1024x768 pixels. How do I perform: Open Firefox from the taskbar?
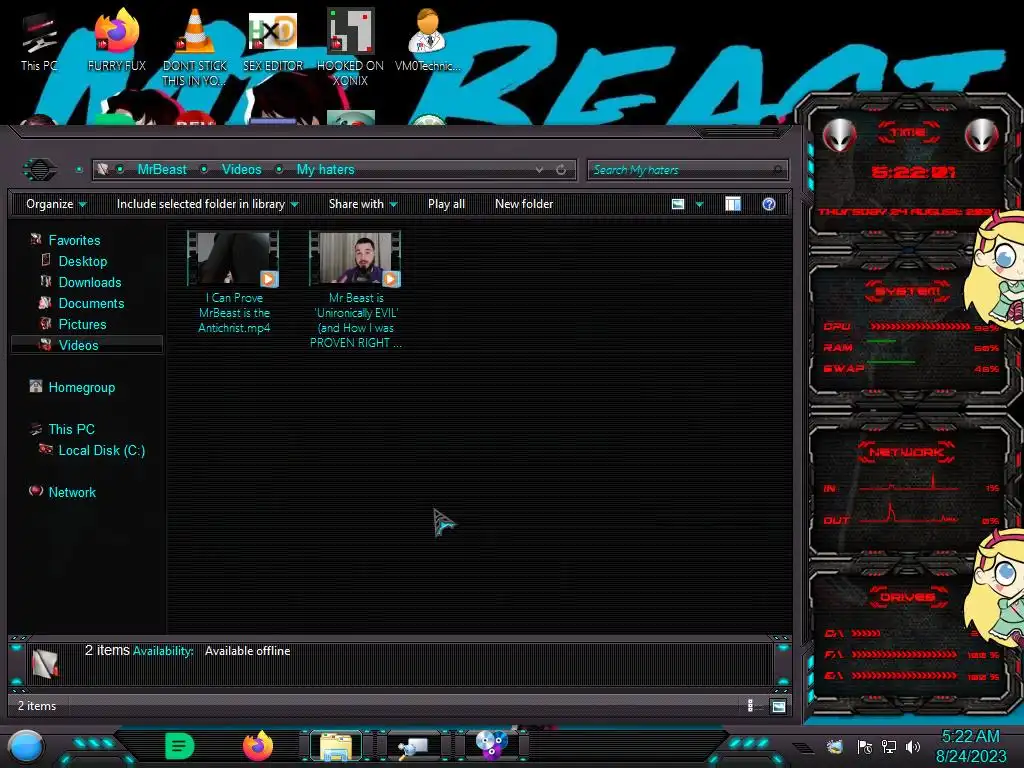click(x=258, y=746)
